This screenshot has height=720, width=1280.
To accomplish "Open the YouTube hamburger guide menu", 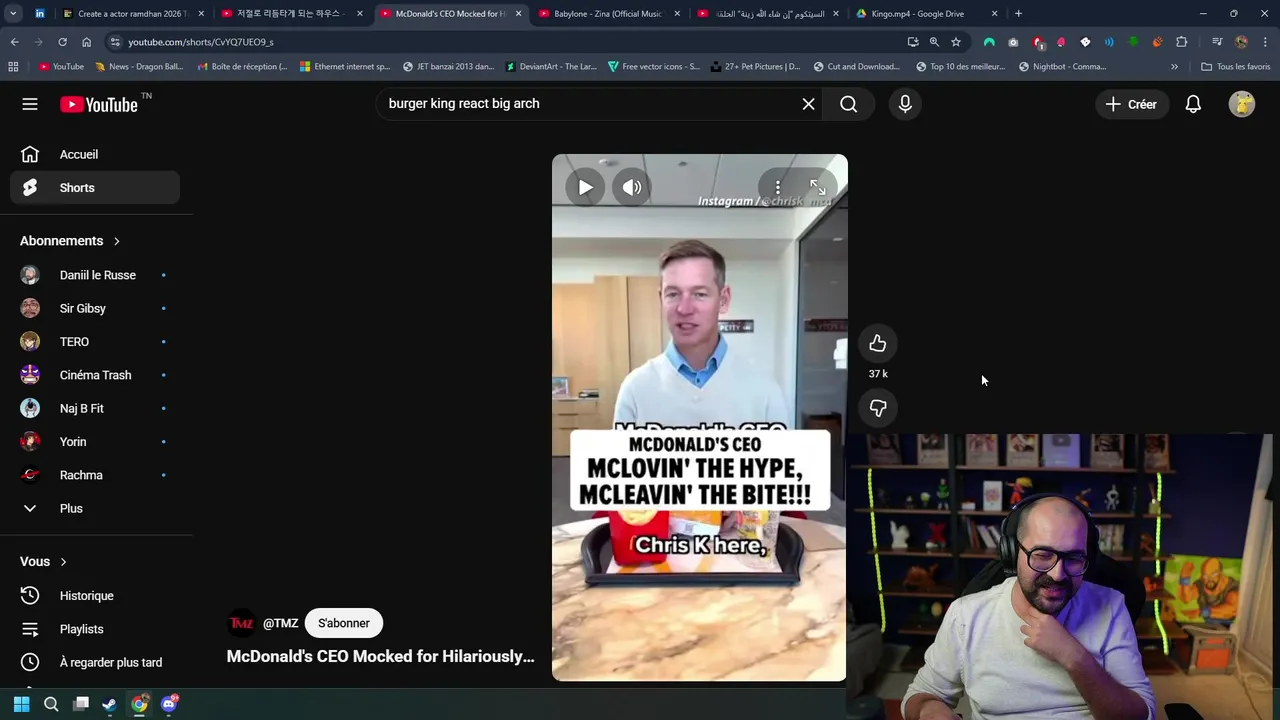I will coord(30,104).
